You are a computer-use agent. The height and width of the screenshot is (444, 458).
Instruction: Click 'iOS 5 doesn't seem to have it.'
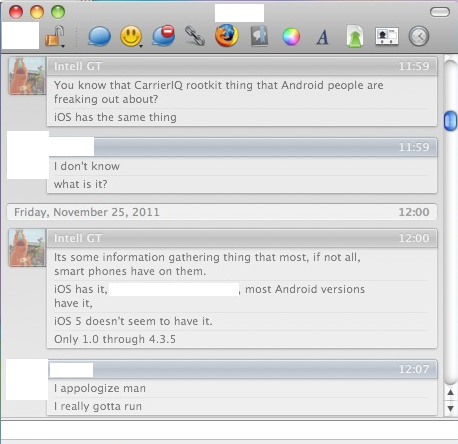coord(133,321)
